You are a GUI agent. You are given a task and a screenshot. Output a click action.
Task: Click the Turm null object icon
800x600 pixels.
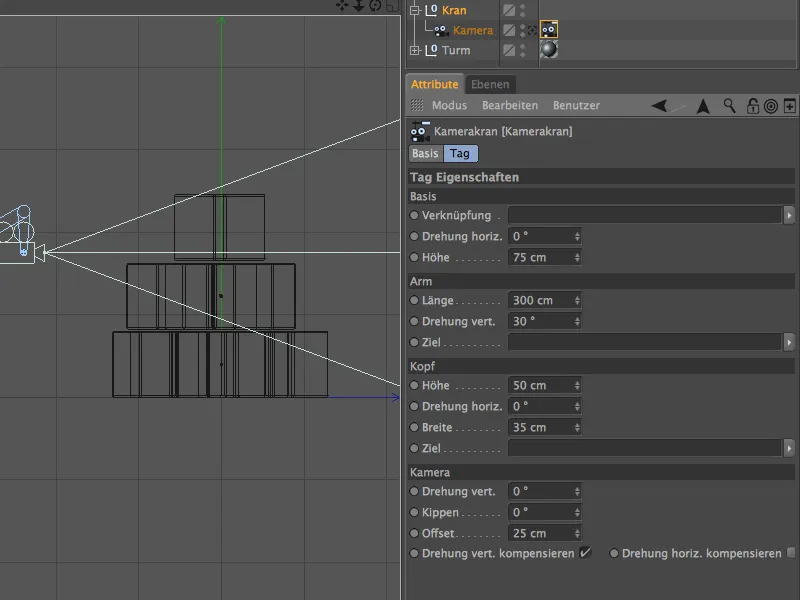[x=432, y=50]
